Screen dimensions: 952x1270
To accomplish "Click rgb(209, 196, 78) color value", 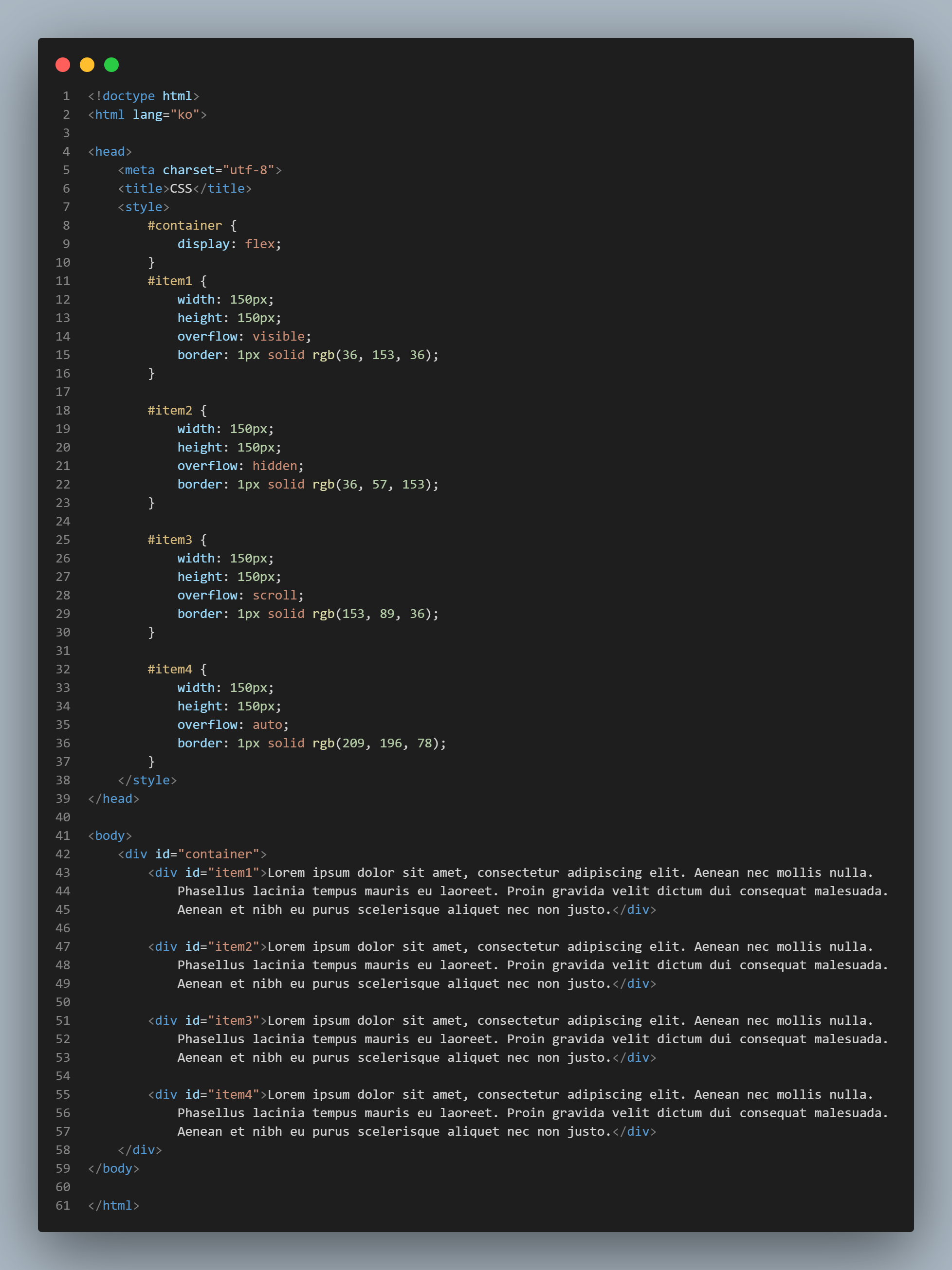I will [x=376, y=743].
